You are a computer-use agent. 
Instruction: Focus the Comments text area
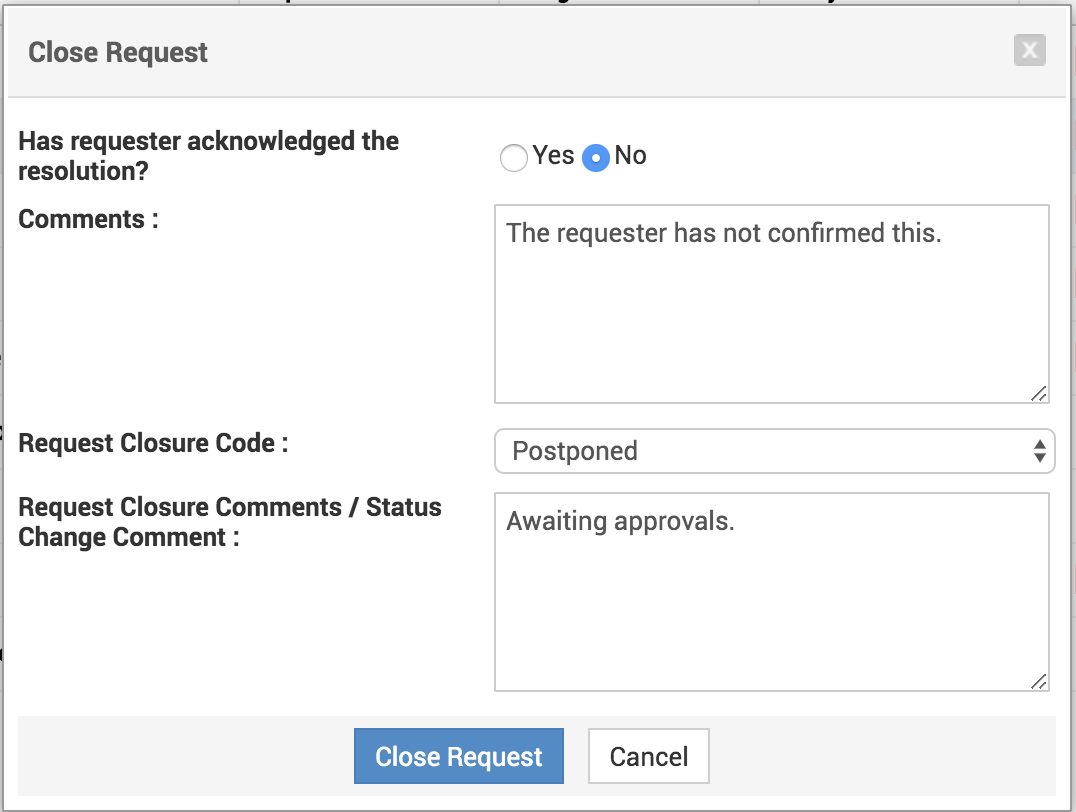click(x=771, y=320)
